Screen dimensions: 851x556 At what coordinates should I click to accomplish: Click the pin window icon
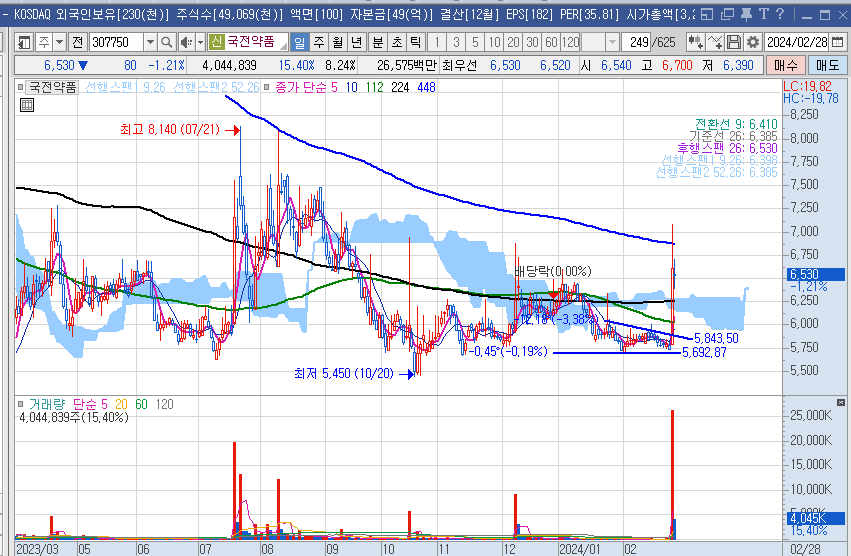coord(747,14)
